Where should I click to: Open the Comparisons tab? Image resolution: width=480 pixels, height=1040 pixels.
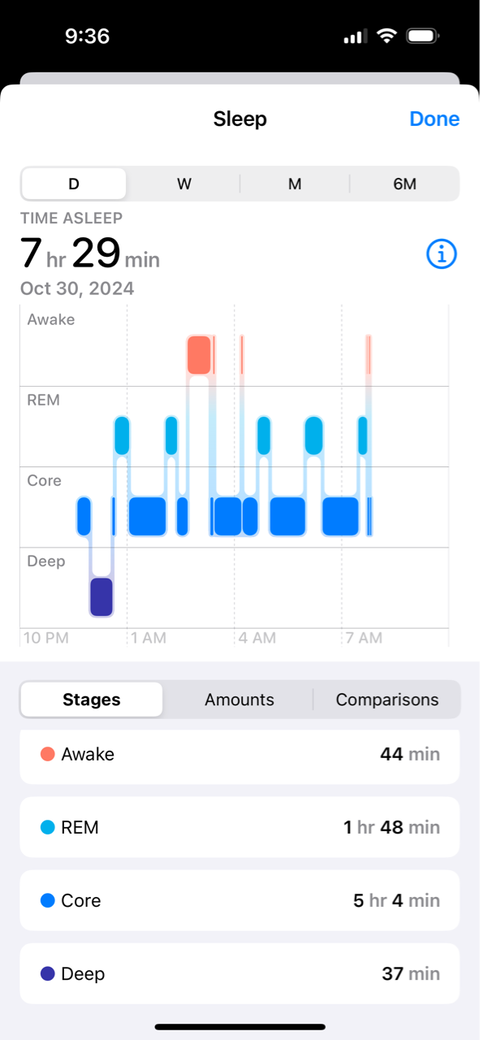(387, 699)
